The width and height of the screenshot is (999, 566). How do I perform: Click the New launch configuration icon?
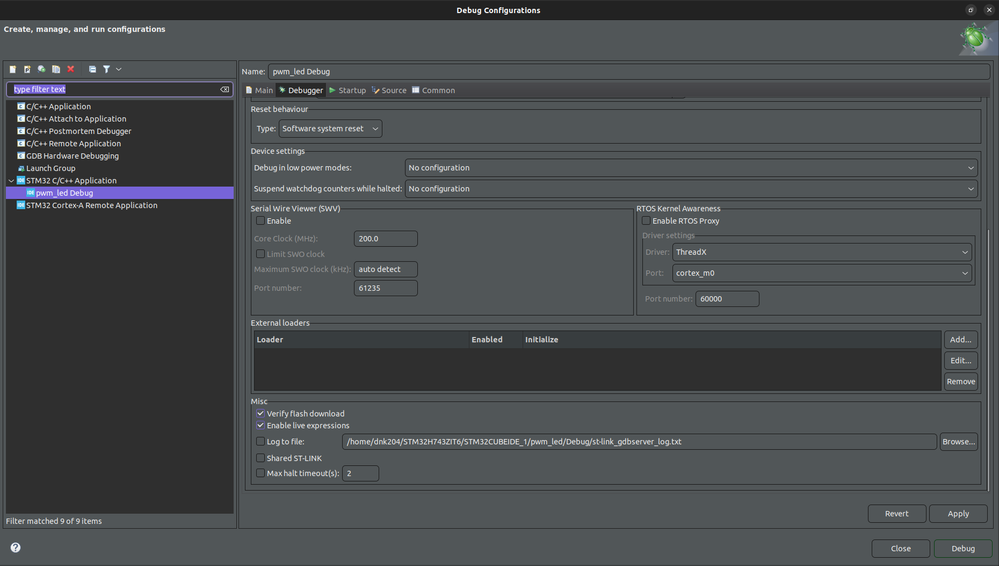click(x=13, y=69)
